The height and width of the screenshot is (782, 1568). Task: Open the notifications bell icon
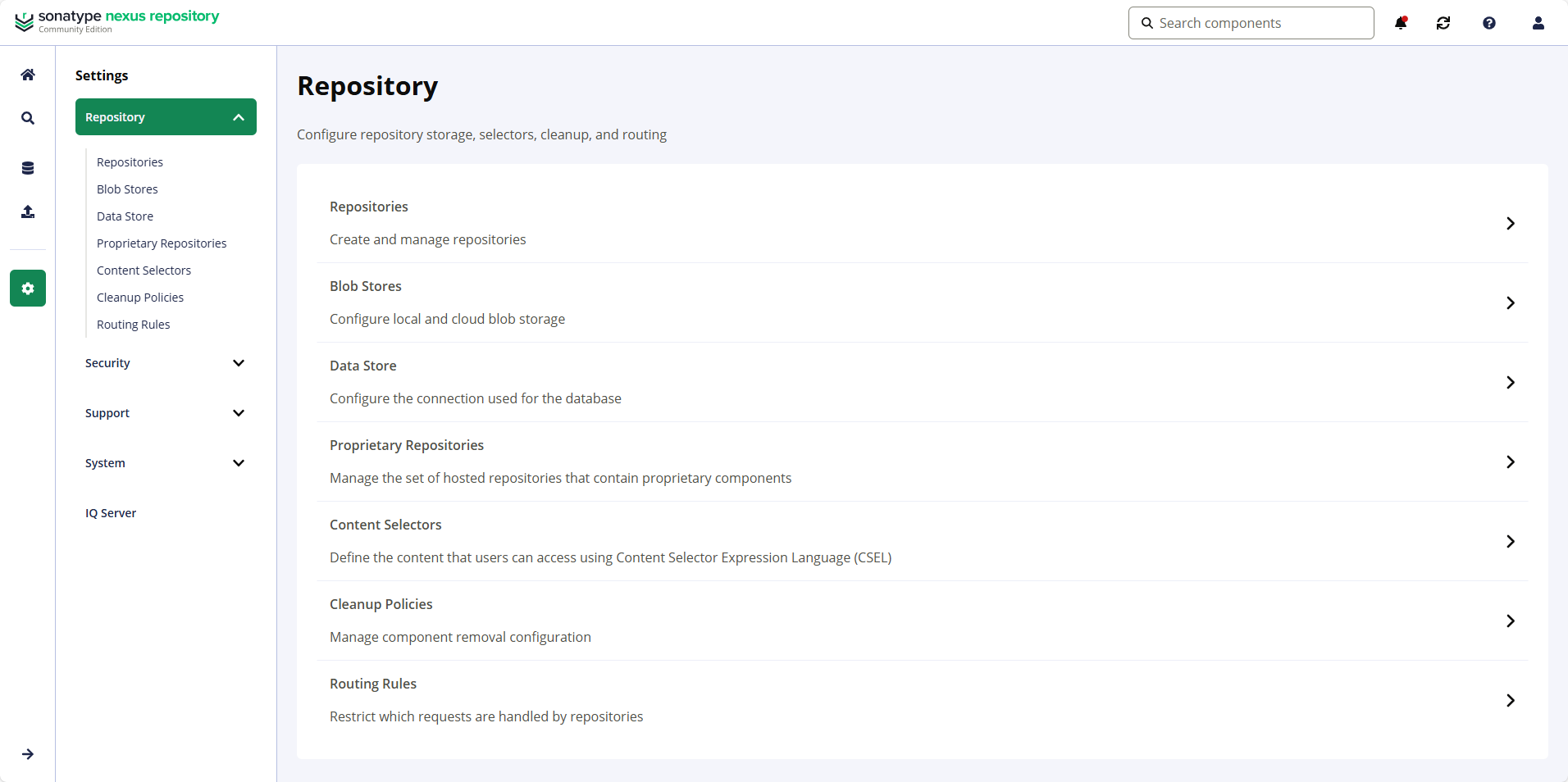1401,23
